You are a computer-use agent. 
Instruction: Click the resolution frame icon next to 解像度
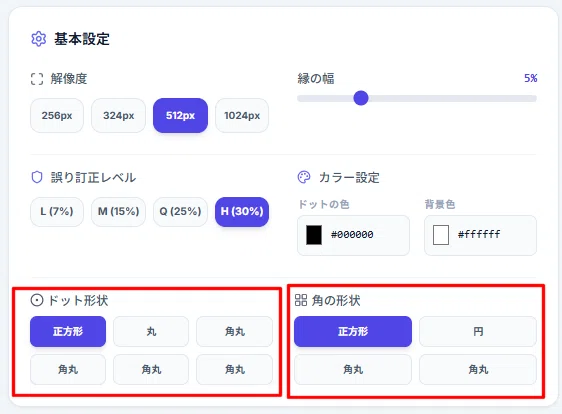click(37, 79)
